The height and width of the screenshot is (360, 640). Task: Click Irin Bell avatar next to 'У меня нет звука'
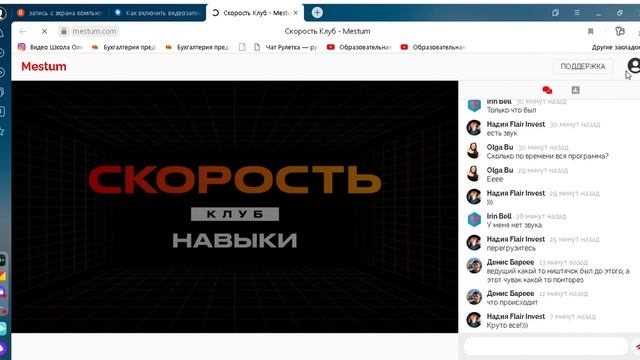tap(474, 220)
